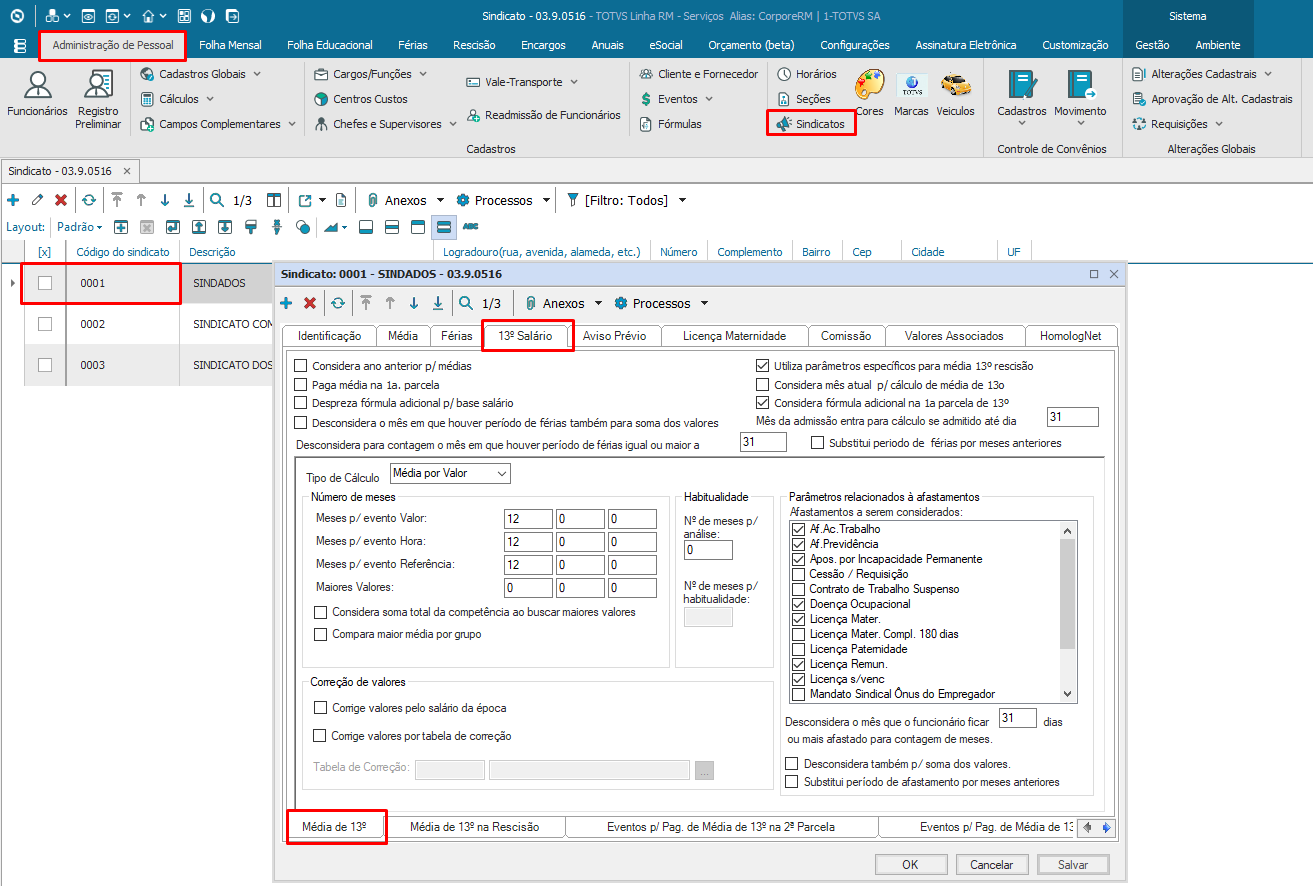This screenshot has width=1313, height=886.
Task: Enable Corrige valores pelo salário da época
Action: [321, 708]
